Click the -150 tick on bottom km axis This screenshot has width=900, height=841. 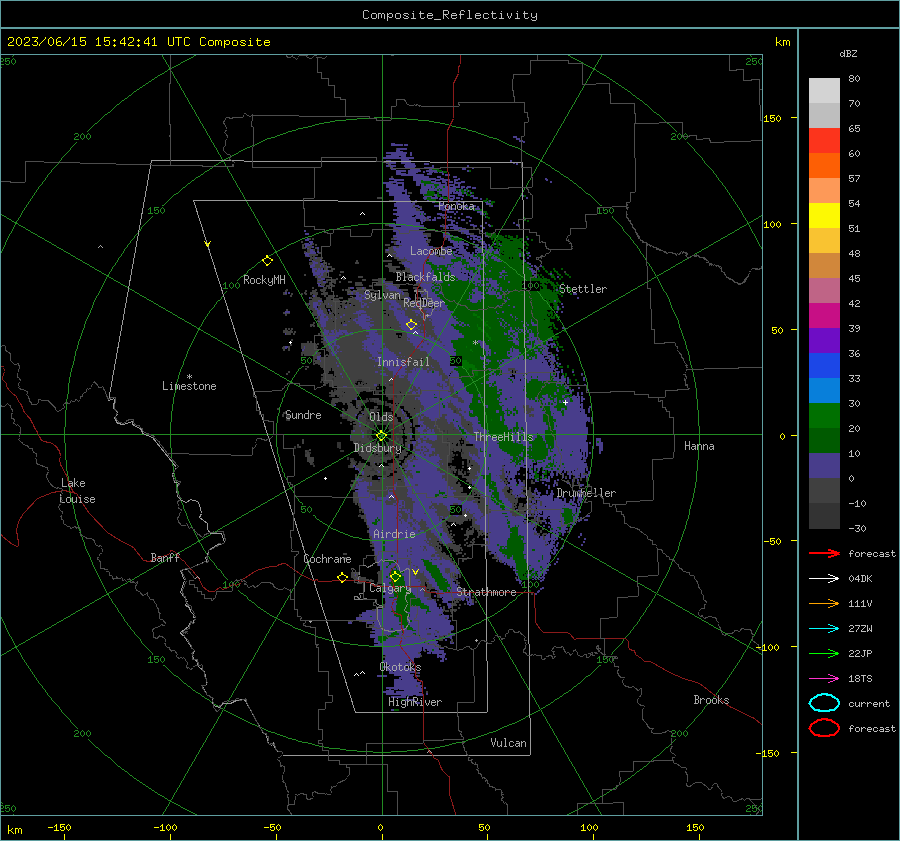(x=59, y=827)
